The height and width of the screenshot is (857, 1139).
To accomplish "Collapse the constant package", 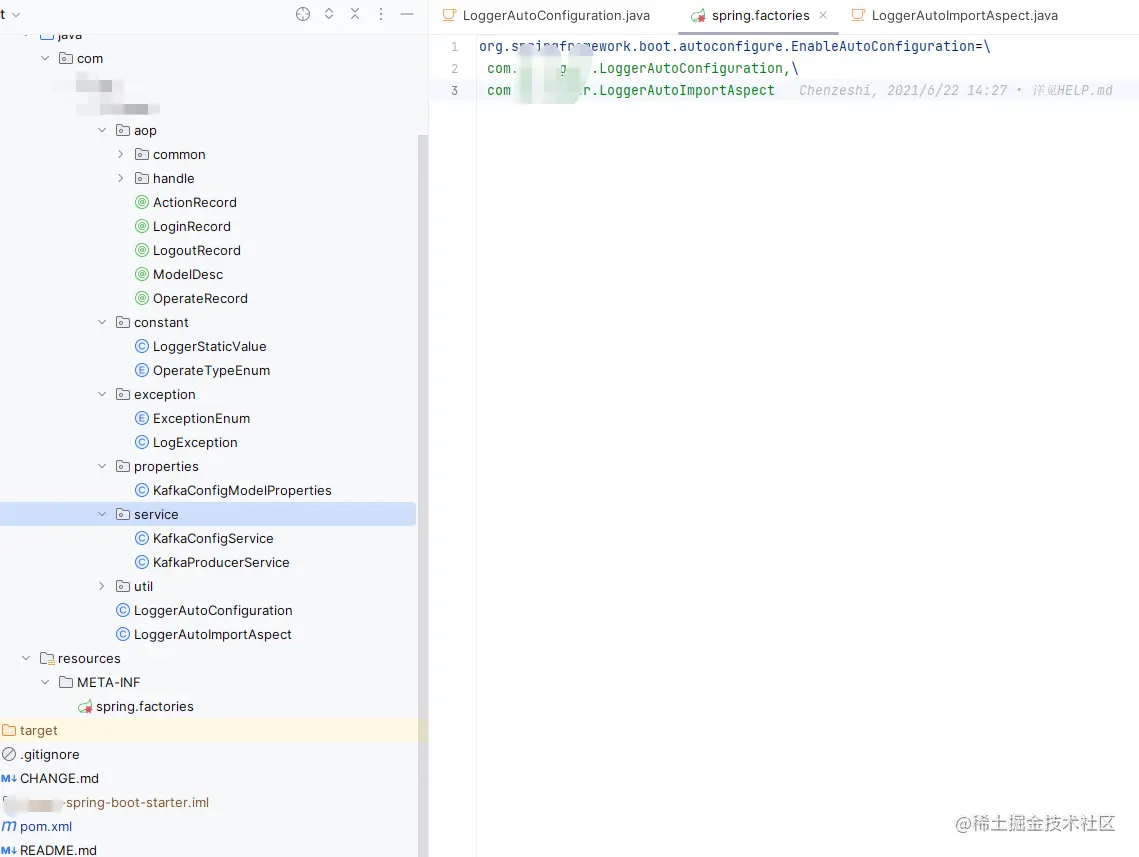I will pyautogui.click(x=102, y=322).
